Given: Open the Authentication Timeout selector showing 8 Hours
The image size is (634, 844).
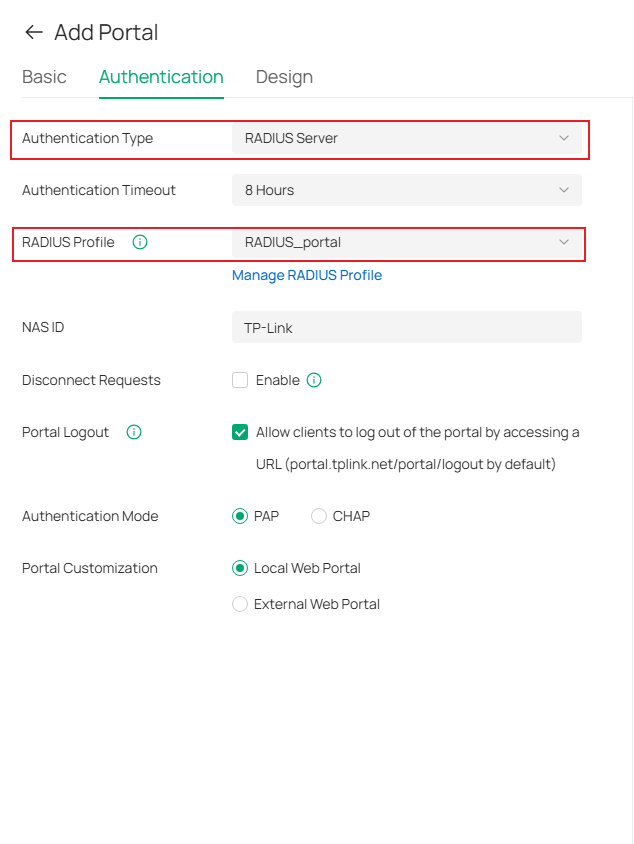Looking at the screenshot, I should coord(406,189).
